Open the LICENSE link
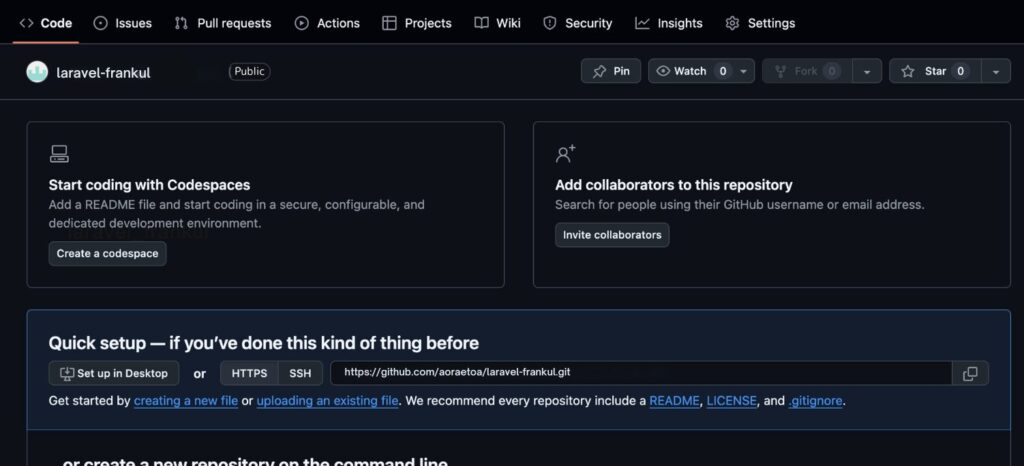1024x466 pixels. (x=731, y=401)
